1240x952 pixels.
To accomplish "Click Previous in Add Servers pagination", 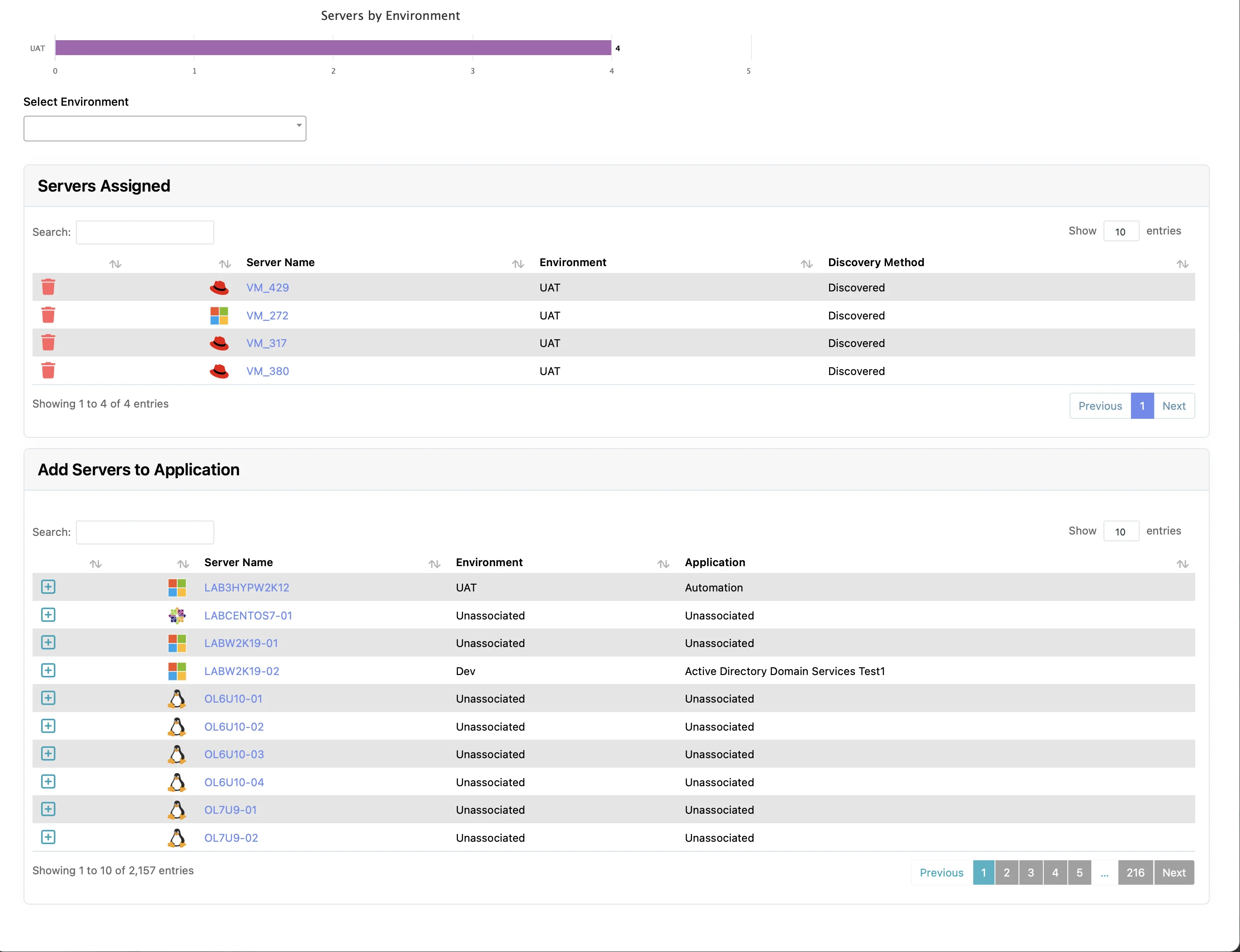I will (x=941, y=872).
